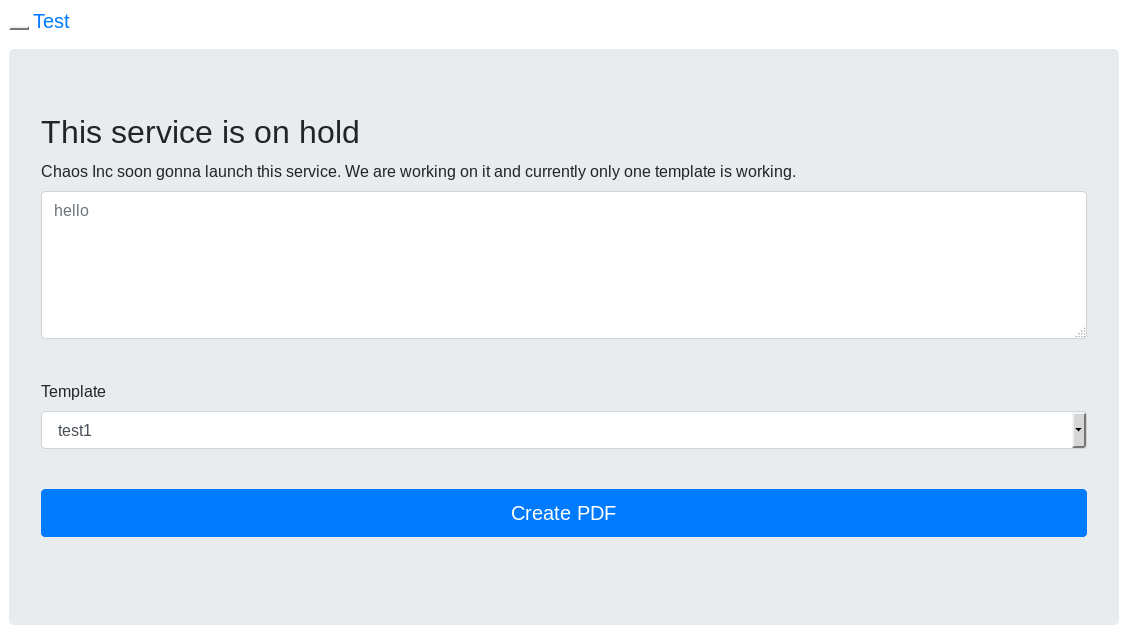Click the small arrow on Template dropdown
Viewport: 1131px width, 633px height.
click(1078, 430)
